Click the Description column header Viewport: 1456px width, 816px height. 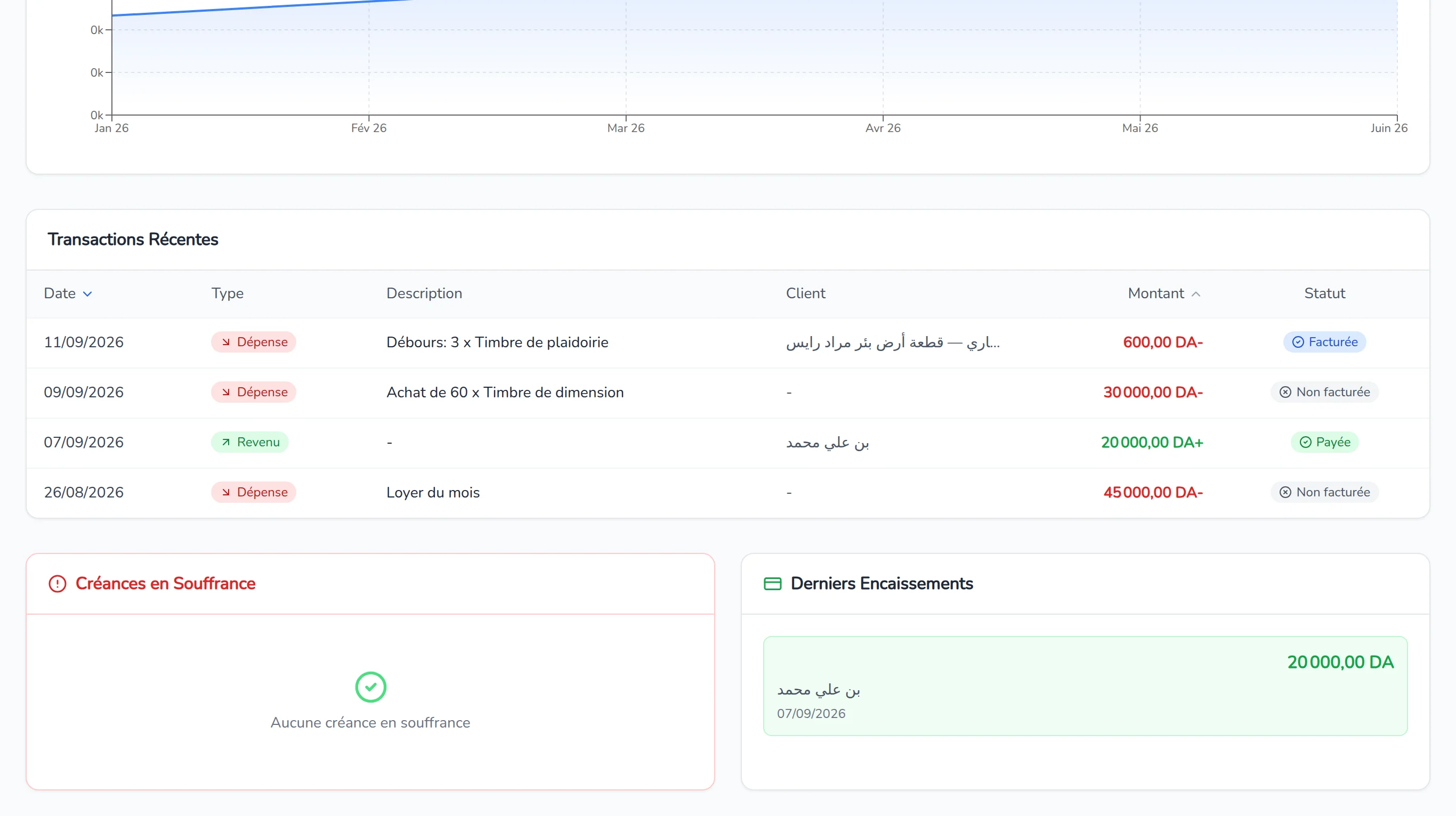pos(424,293)
